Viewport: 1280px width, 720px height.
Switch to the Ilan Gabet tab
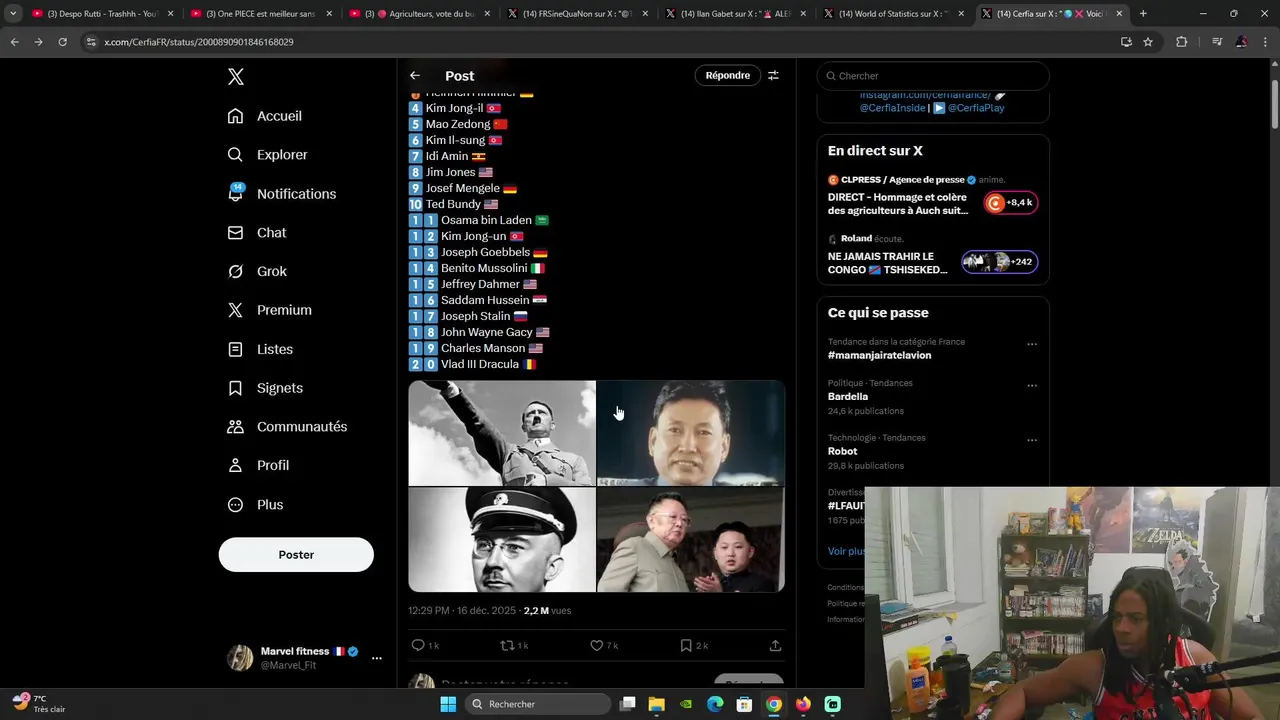tap(735, 14)
